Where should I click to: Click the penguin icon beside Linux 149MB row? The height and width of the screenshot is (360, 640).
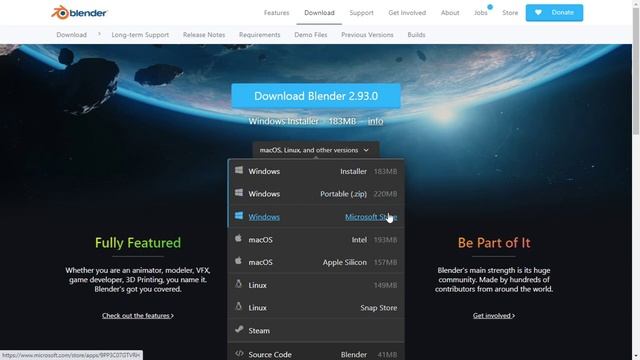pyautogui.click(x=239, y=284)
